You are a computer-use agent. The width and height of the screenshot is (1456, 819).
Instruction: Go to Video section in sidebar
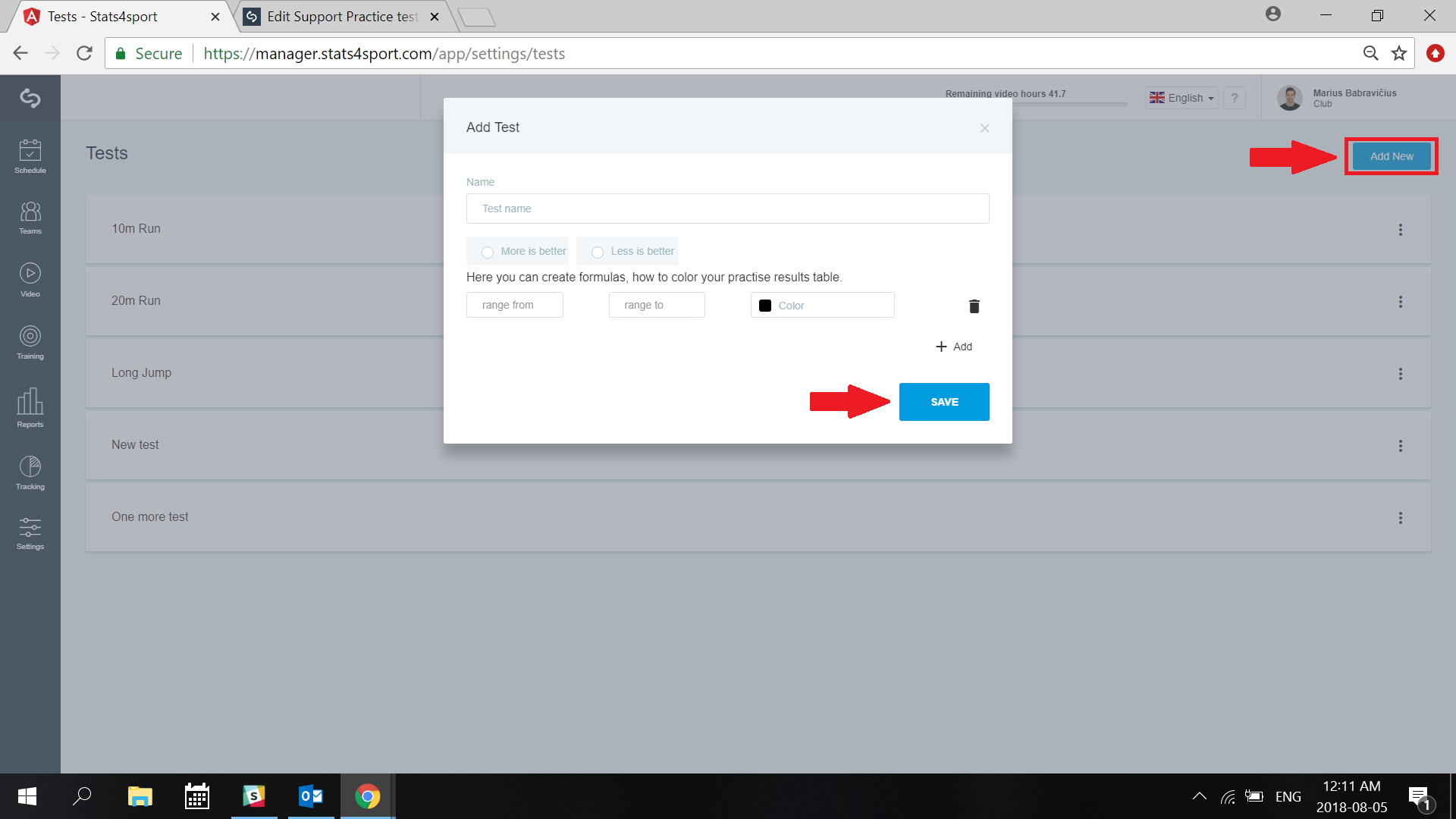30,280
